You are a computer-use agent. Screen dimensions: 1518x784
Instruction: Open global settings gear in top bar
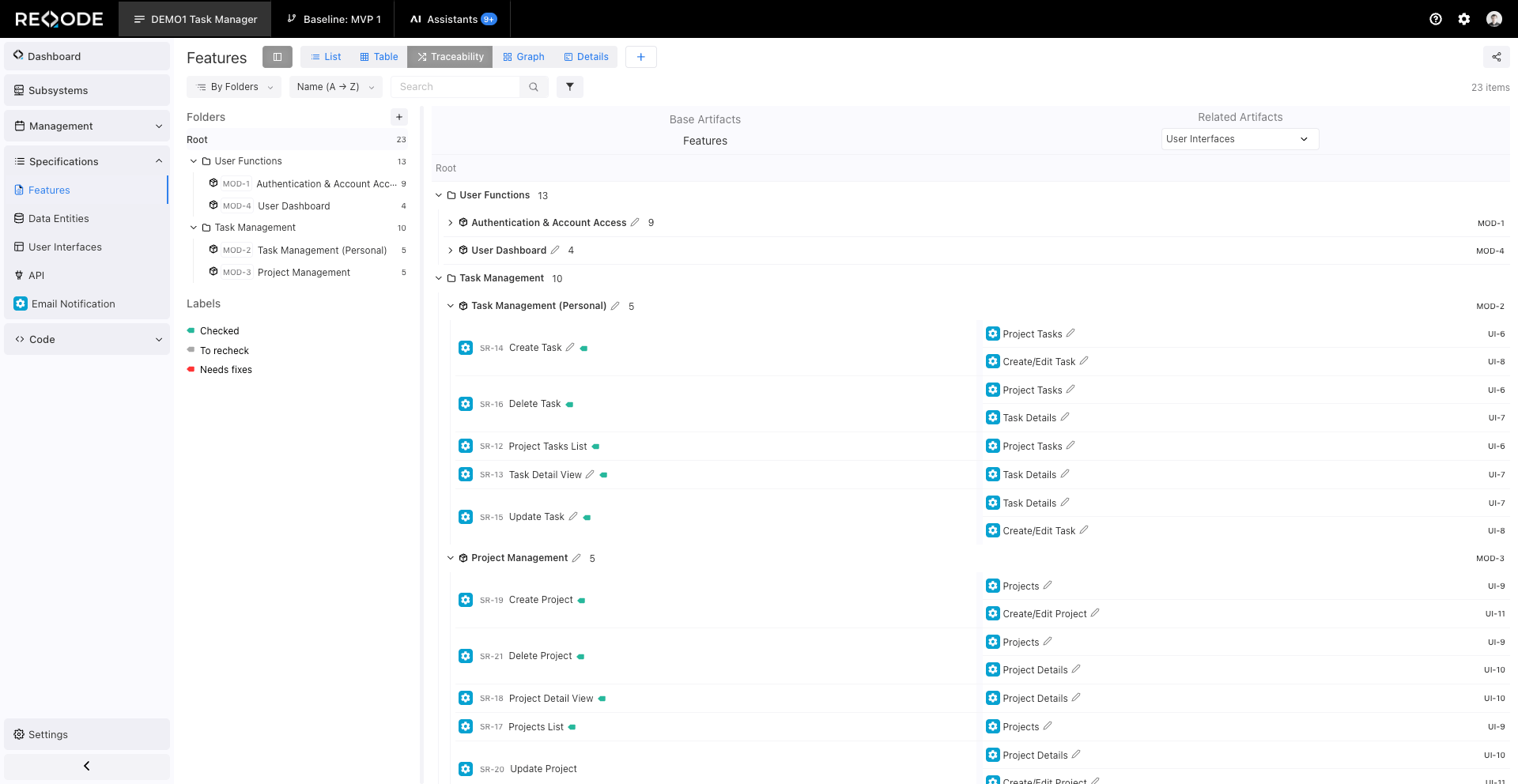(x=1464, y=19)
